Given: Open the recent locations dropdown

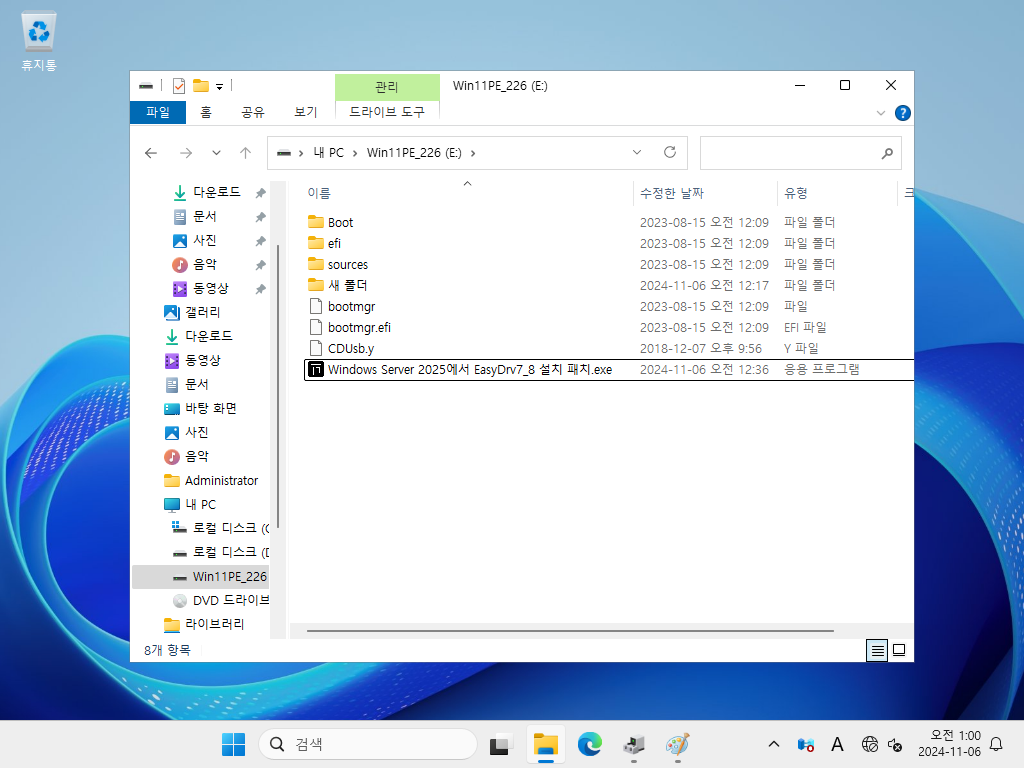Looking at the screenshot, I should [x=216, y=153].
